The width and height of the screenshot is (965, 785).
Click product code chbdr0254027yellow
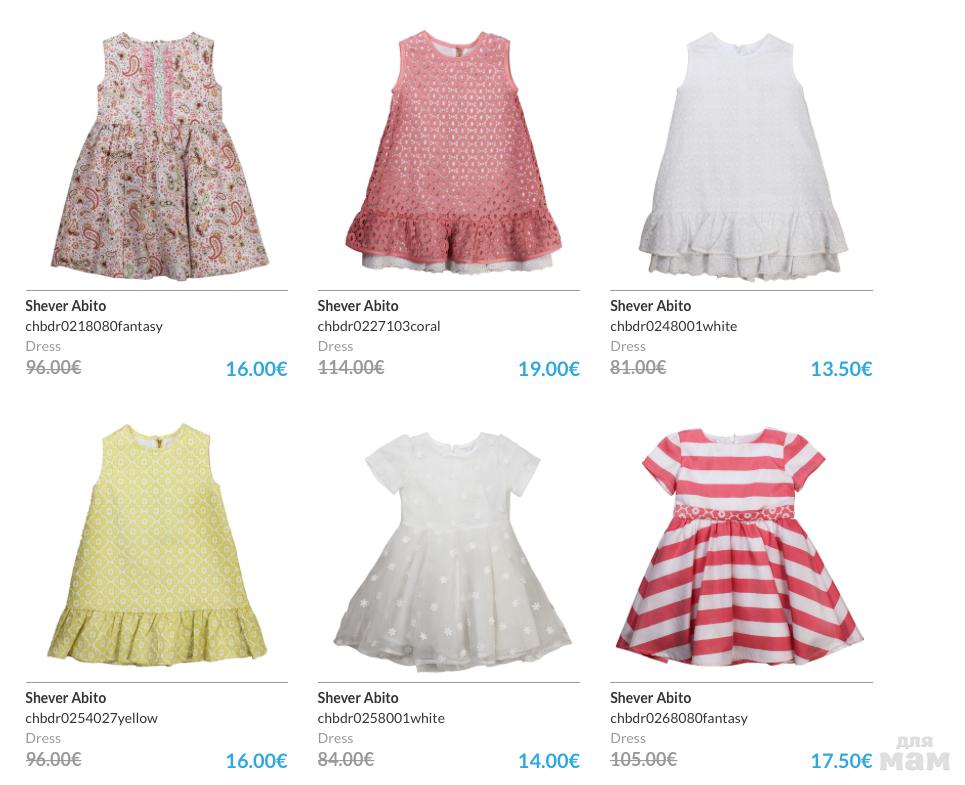91,718
